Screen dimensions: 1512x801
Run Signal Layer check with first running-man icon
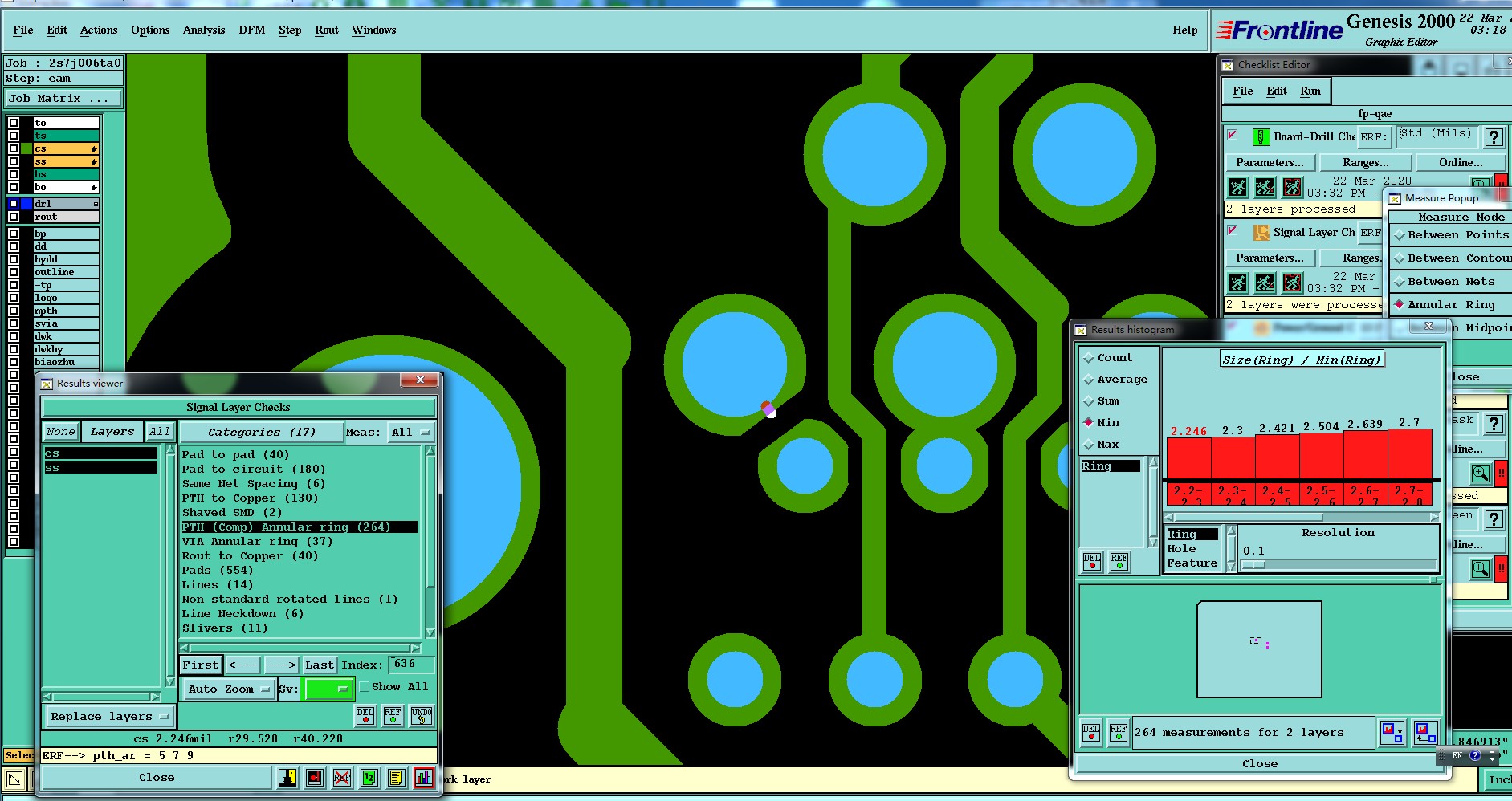(x=1238, y=283)
